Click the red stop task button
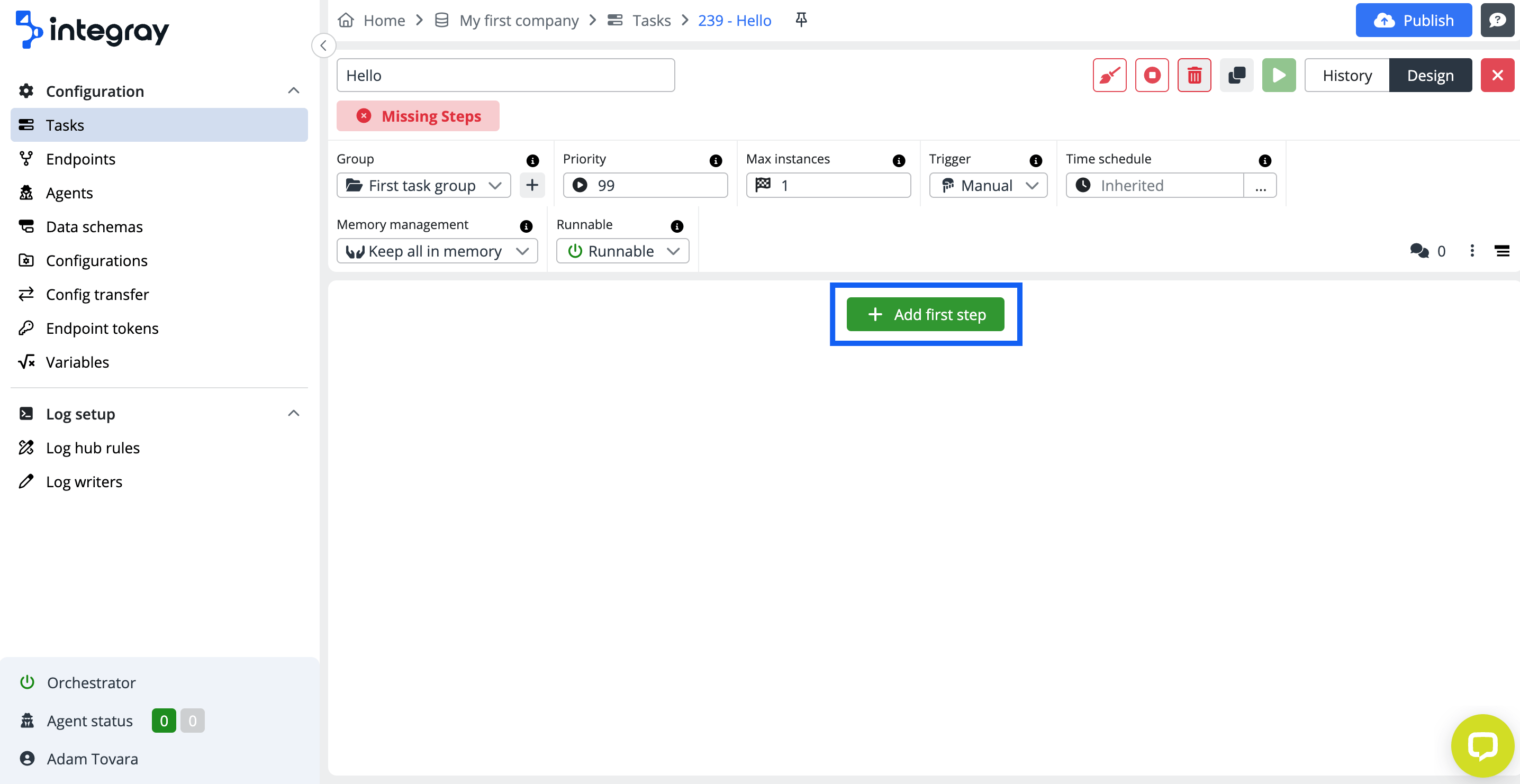 (x=1152, y=75)
